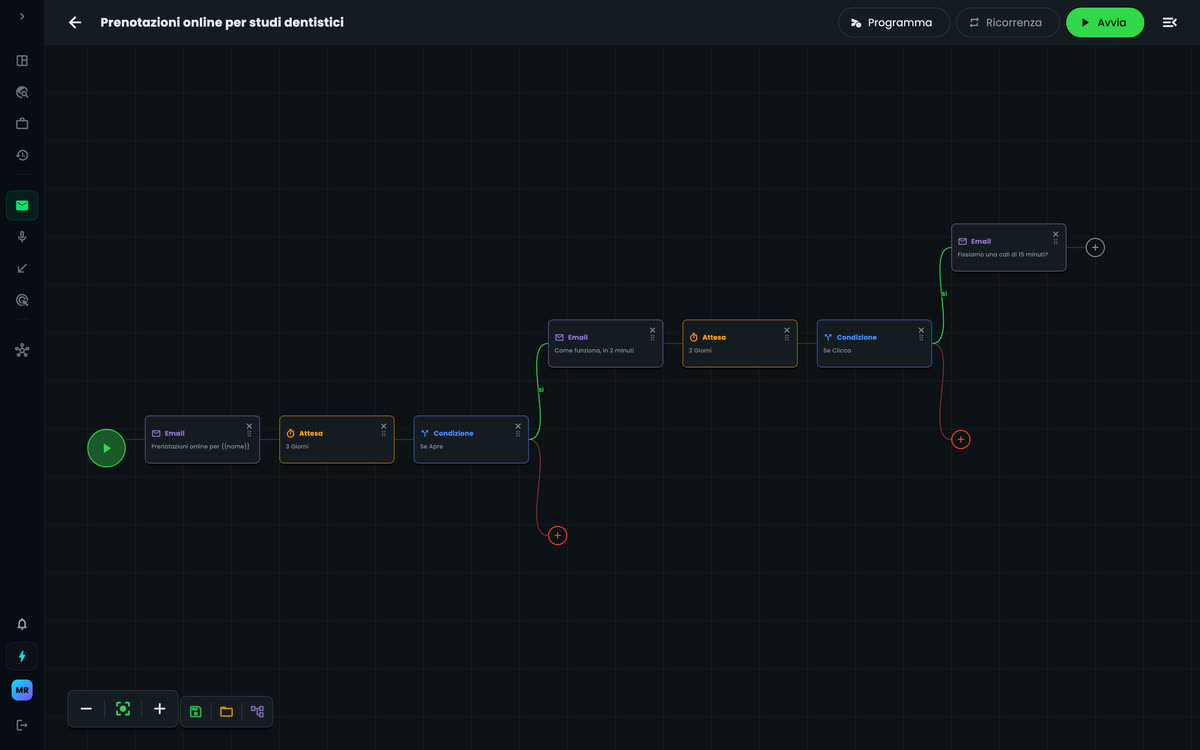Screen dimensions: 1200x750
Task: Click the '2 Giorni' wait text
Action: click(x=698, y=350)
